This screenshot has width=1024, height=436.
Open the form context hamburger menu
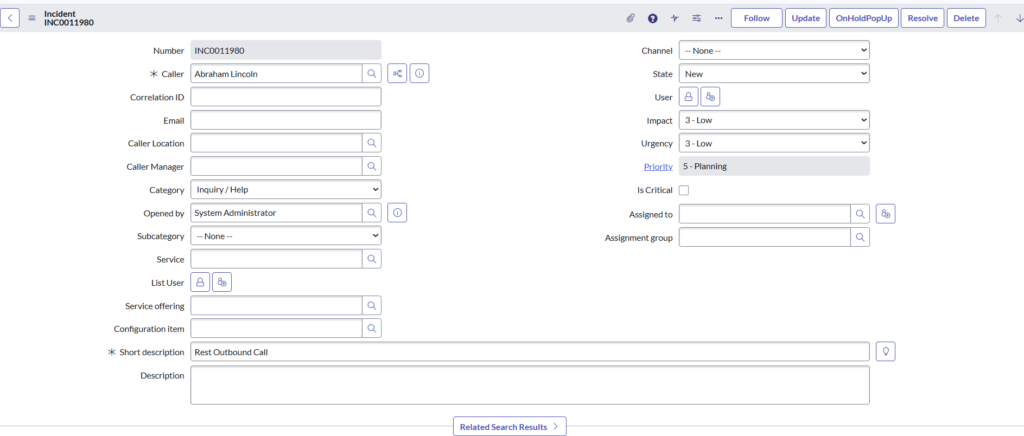[x=32, y=18]
